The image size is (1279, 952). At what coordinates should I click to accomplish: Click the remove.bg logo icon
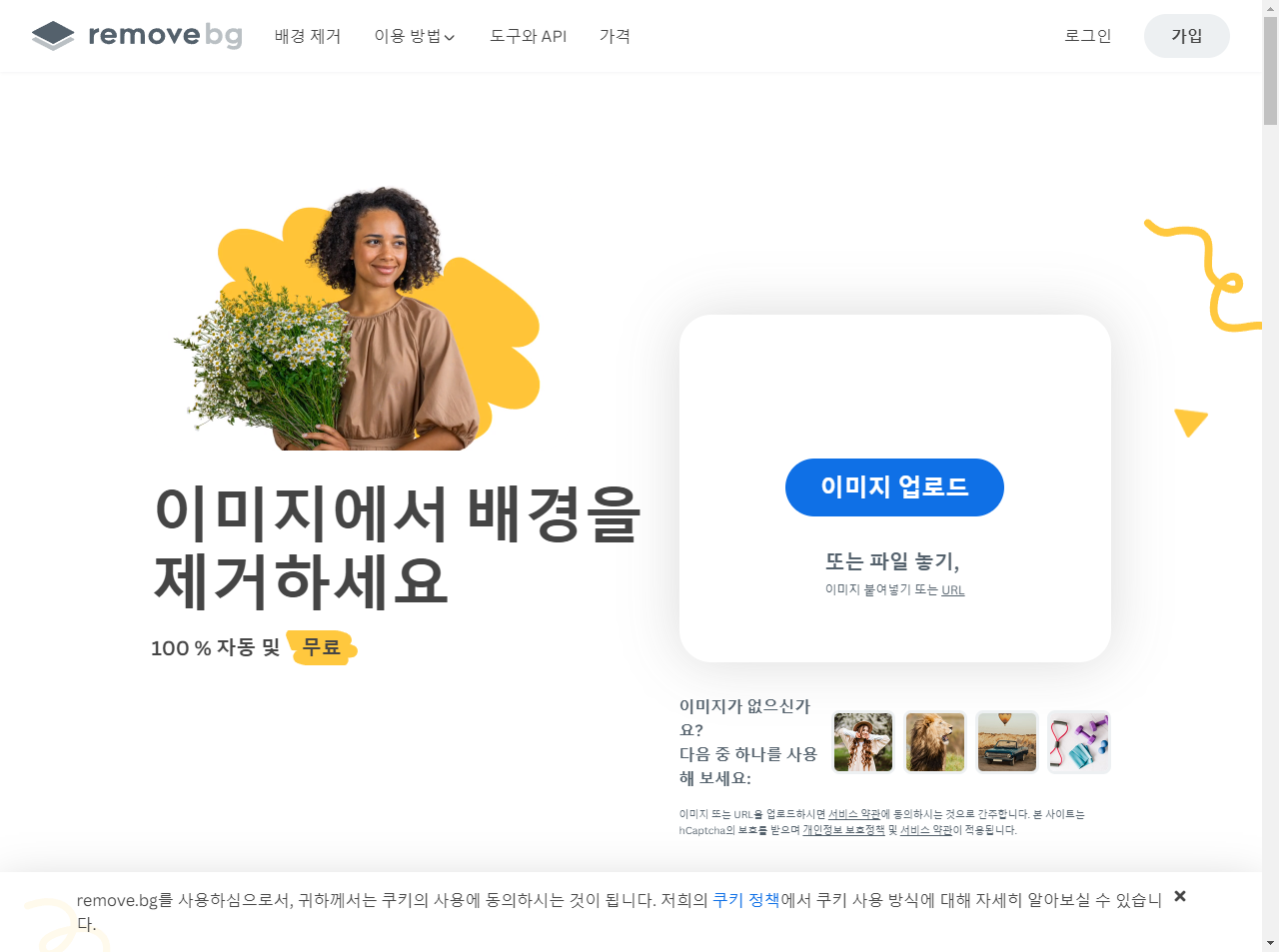(x=53, y=36)
